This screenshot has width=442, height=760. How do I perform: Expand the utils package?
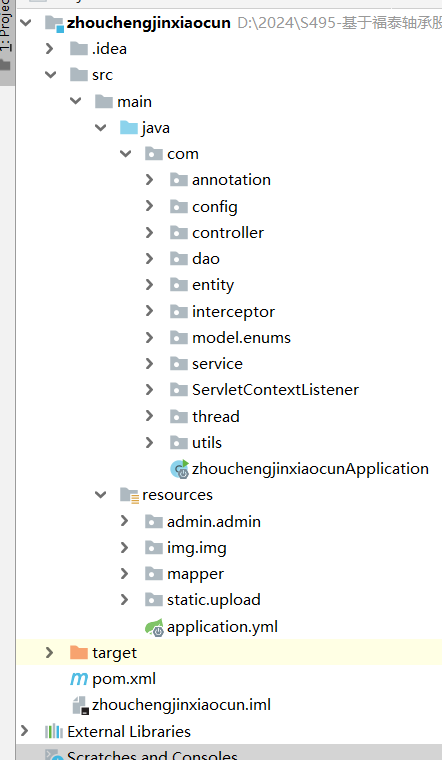click(x=150, y=443)
